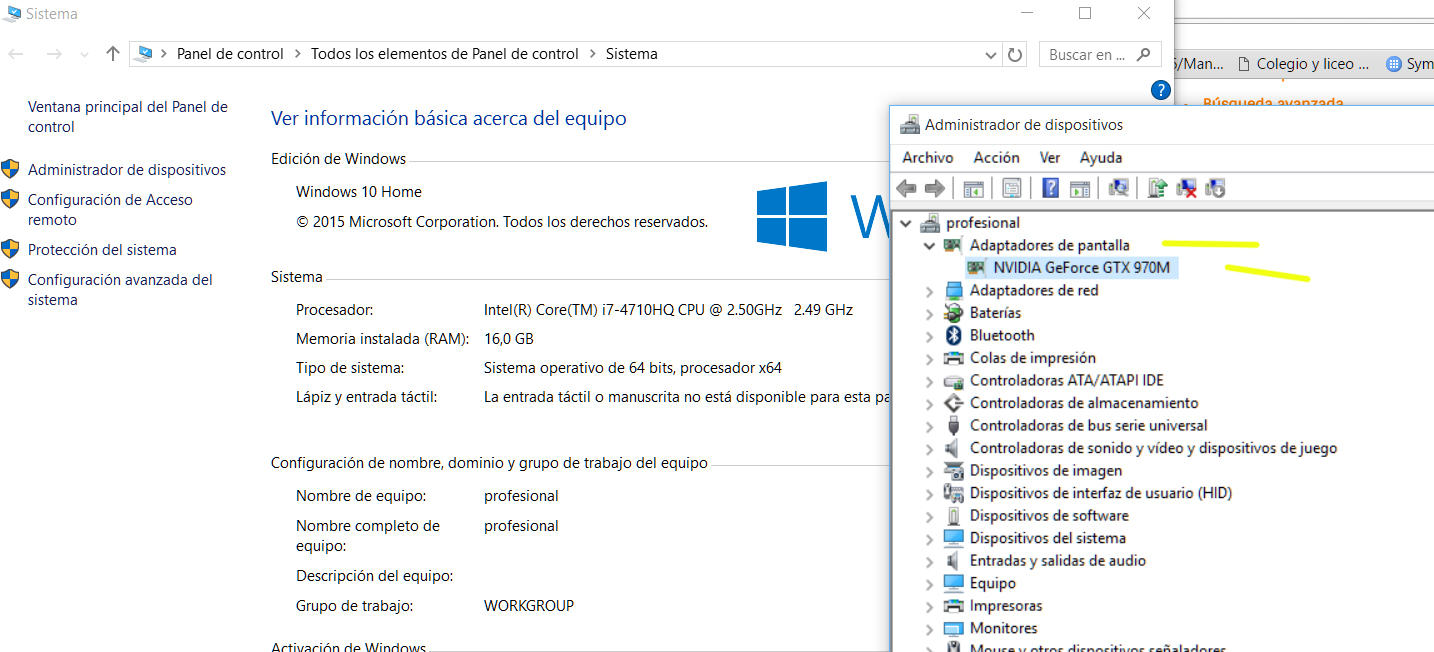1434x652 pixels.
Task: Expand Controladoras de almacenamiento node
Action: (930, 404)
